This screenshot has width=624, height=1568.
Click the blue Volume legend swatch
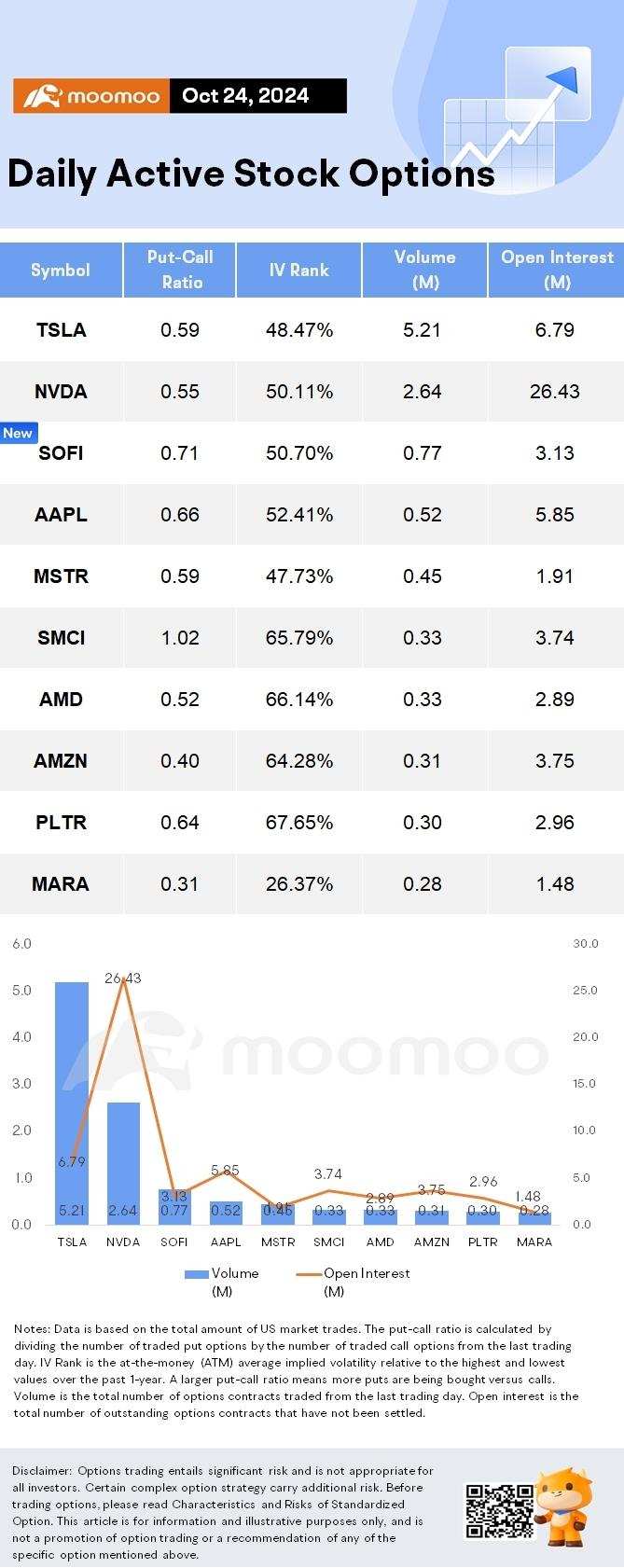(197, 1273)
